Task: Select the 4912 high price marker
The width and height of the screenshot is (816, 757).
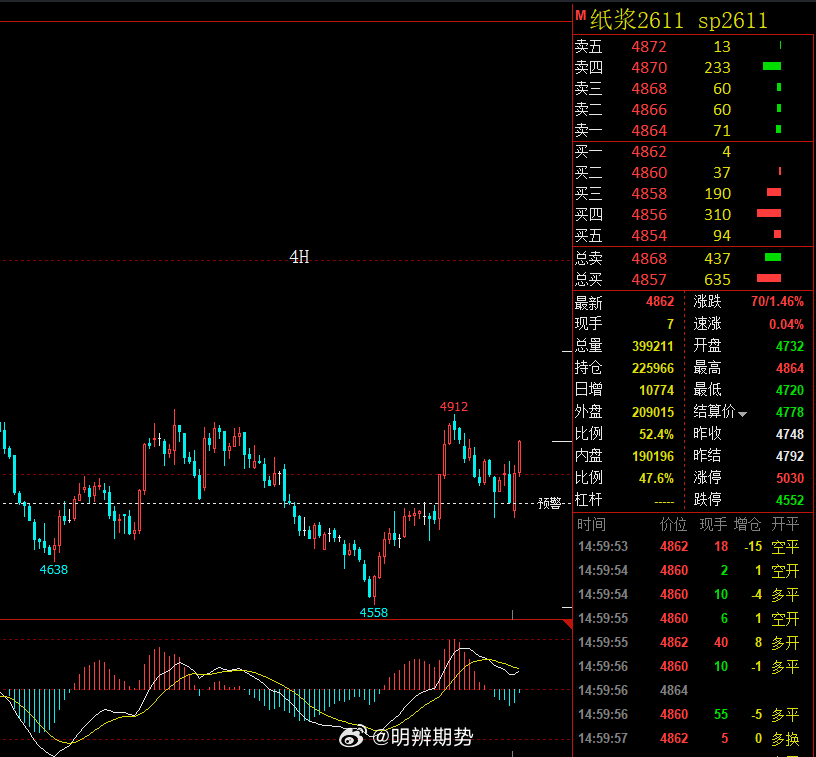Action: (454, 406)
